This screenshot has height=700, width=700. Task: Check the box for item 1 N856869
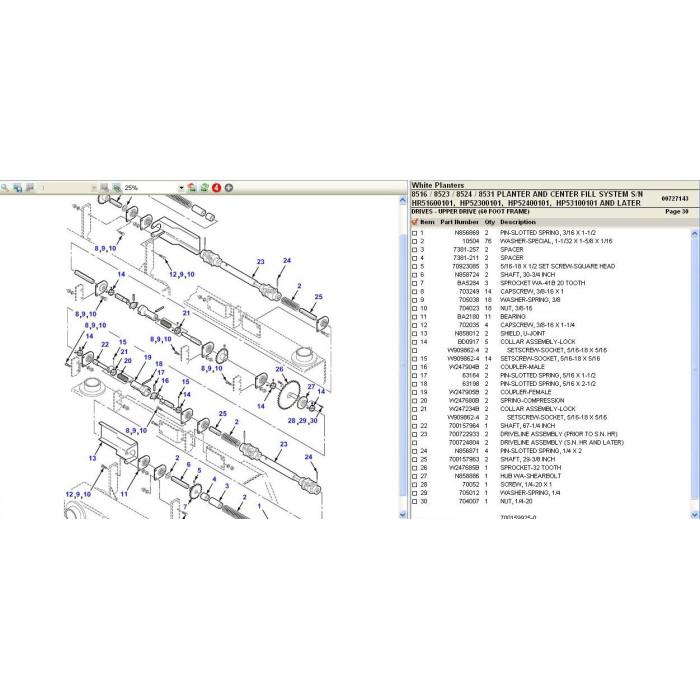tap(414, 233)
